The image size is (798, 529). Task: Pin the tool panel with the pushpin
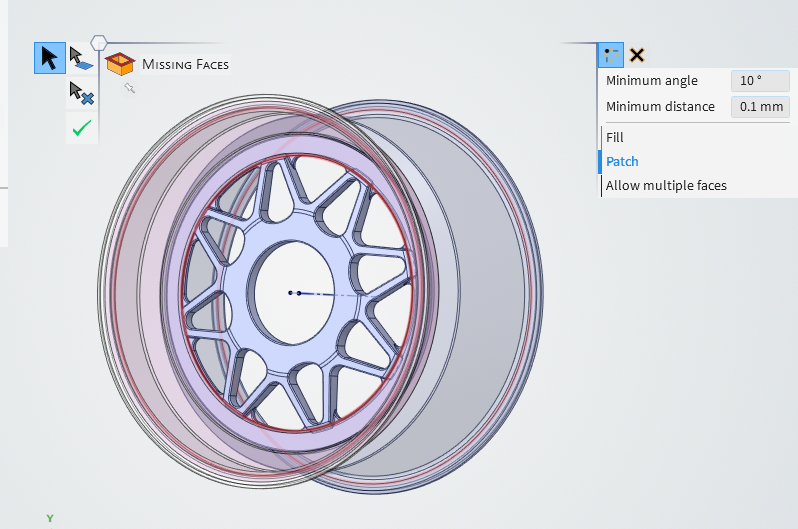(x=129, y=88)
